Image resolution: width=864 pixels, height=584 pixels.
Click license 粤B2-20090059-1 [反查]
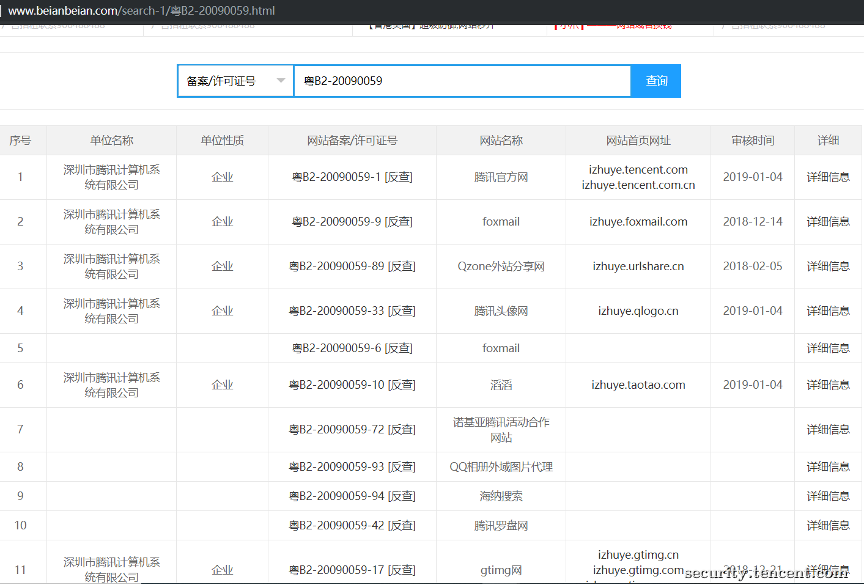tap(352, 177)
